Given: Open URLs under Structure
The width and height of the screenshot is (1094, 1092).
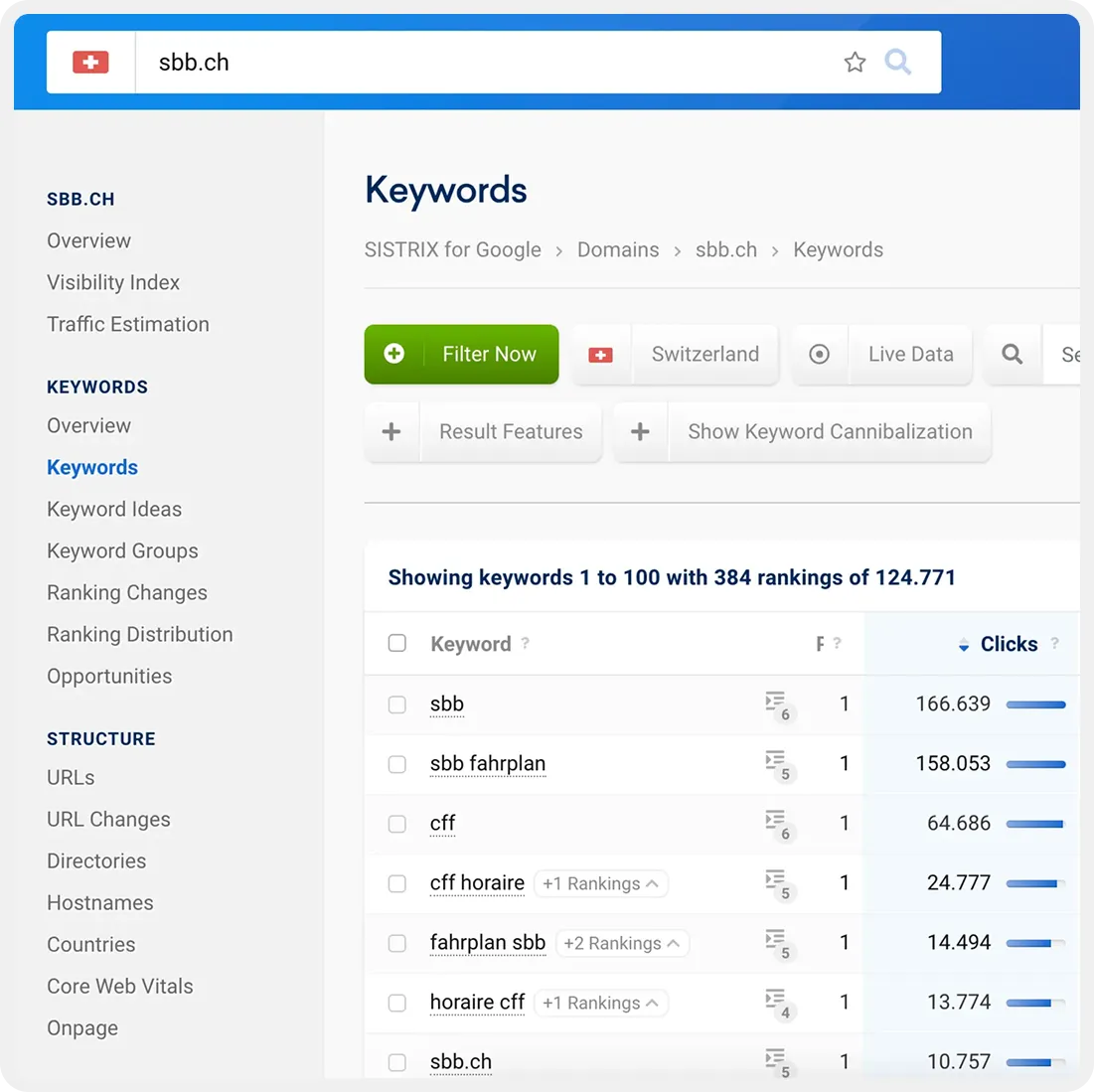Looking at the screenshot, I should coord(71,777).
